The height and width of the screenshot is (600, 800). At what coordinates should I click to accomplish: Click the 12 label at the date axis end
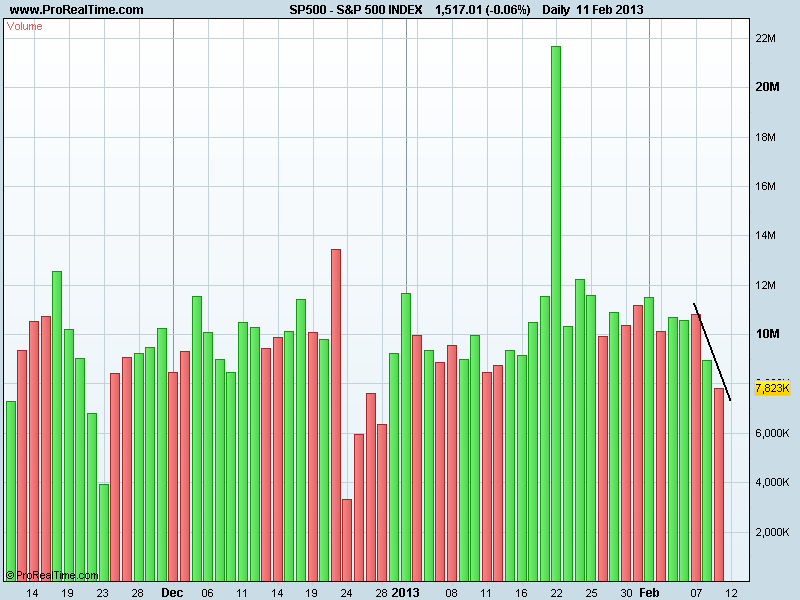click(x=731, y=593)
